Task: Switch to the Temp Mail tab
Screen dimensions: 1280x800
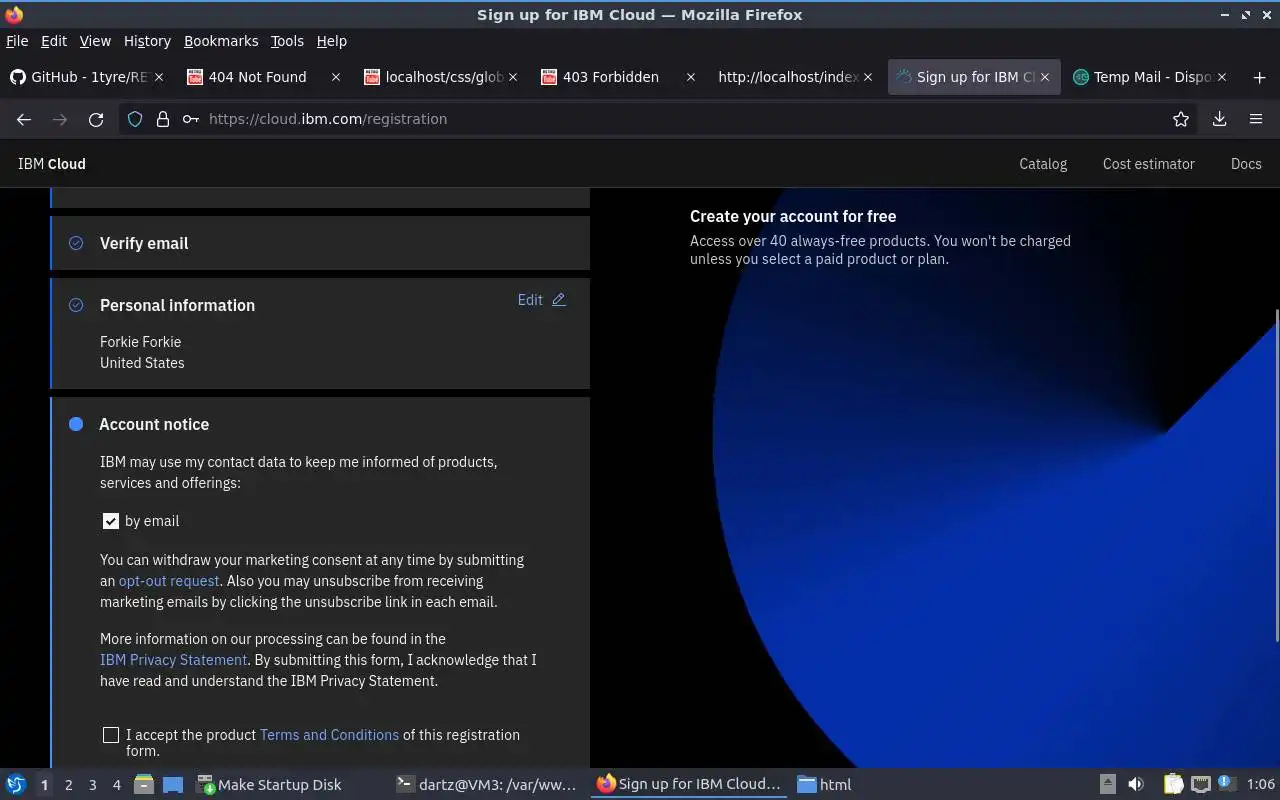Action: pyautogui.click(x=1152, y=77)
